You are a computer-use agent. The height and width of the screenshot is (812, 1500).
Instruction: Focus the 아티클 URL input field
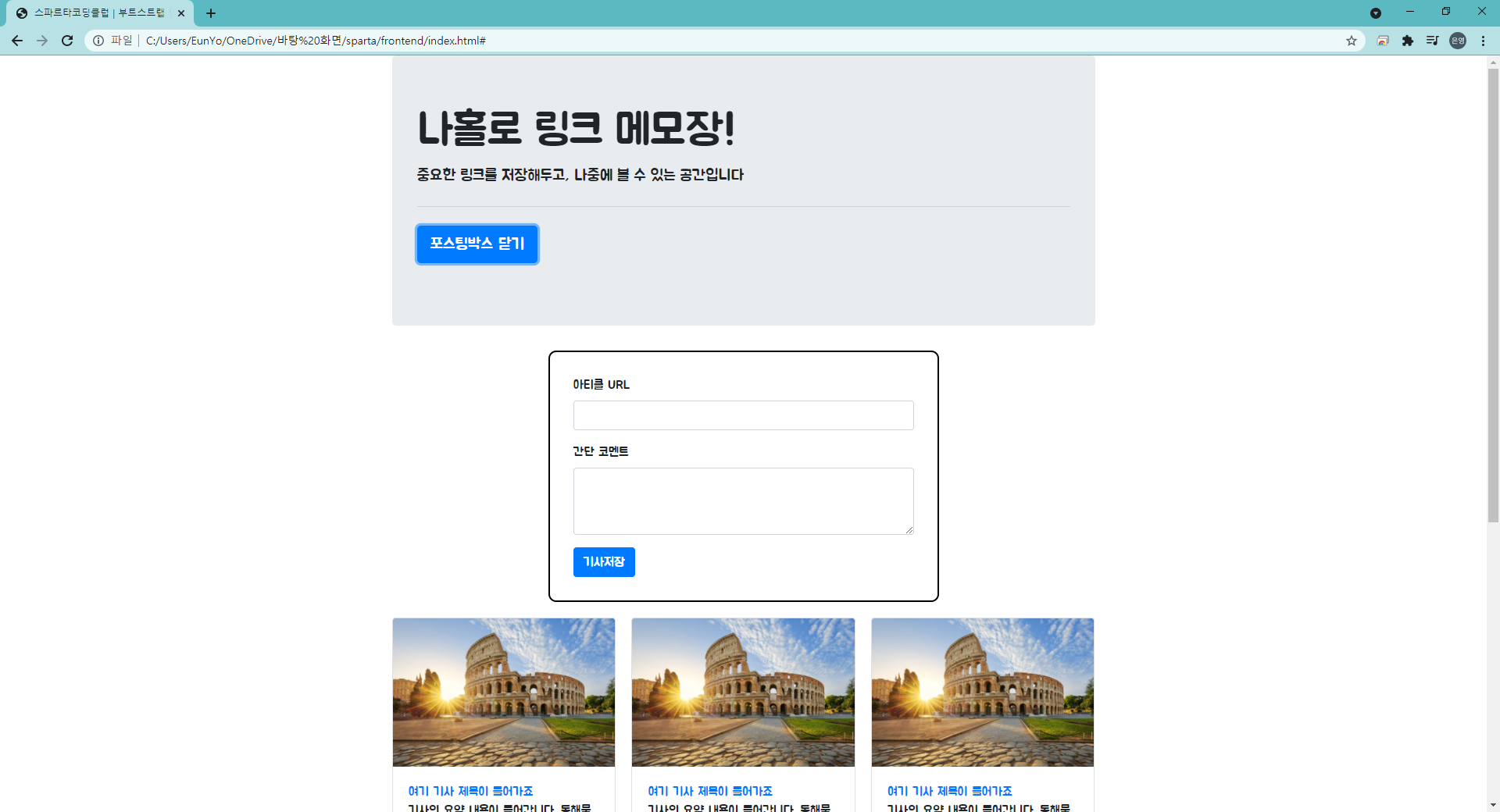744,415
